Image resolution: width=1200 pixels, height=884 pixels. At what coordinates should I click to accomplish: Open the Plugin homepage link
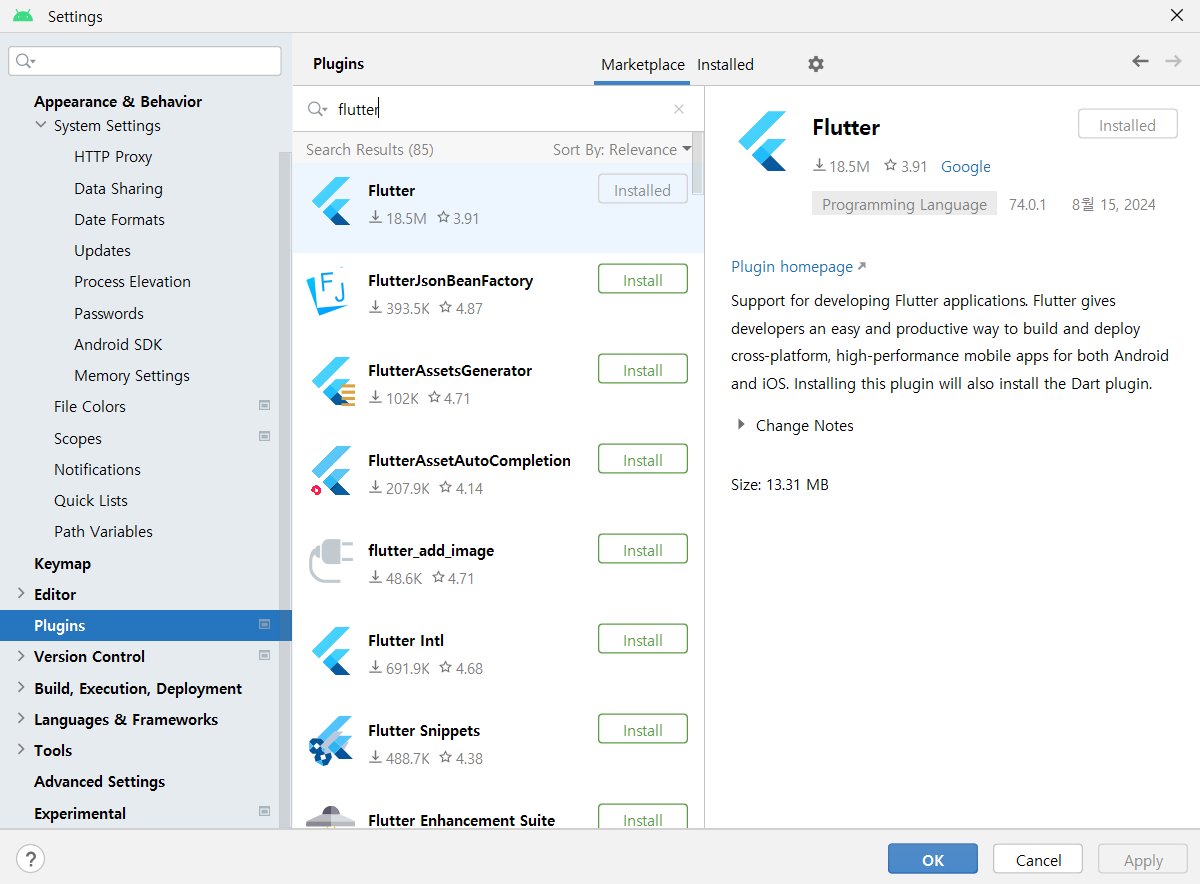point(798,266)
